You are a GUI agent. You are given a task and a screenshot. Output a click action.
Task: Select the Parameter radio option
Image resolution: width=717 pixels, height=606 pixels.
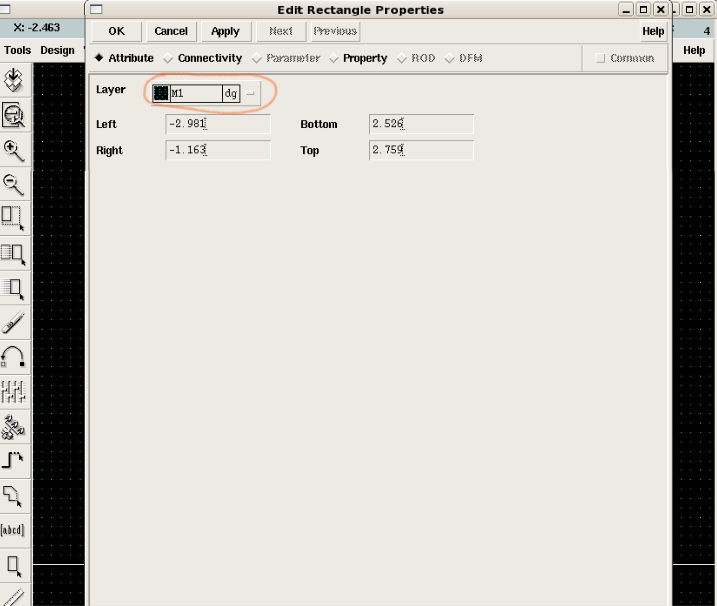tap(286, 58)
